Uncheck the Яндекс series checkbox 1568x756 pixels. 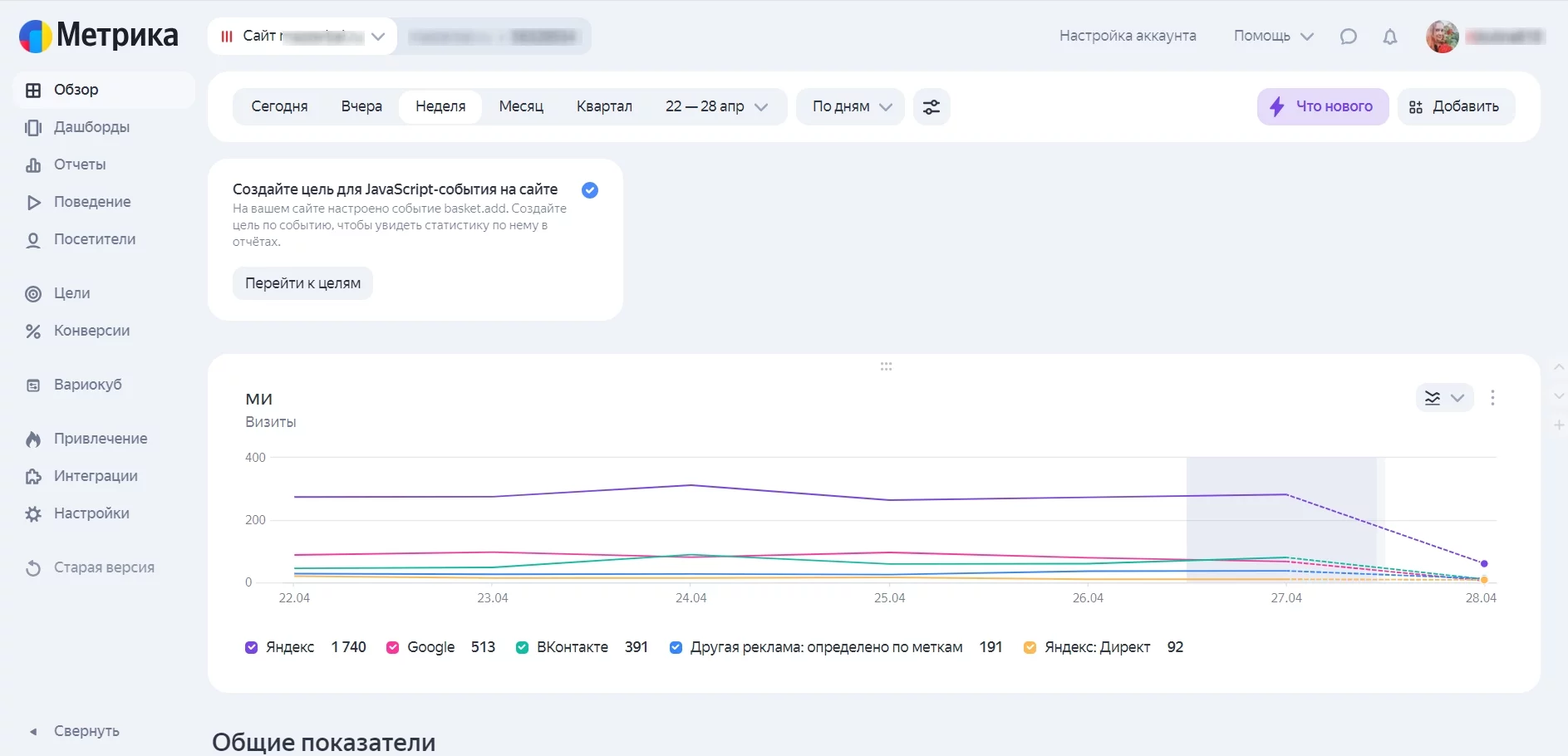click(252, 648)
